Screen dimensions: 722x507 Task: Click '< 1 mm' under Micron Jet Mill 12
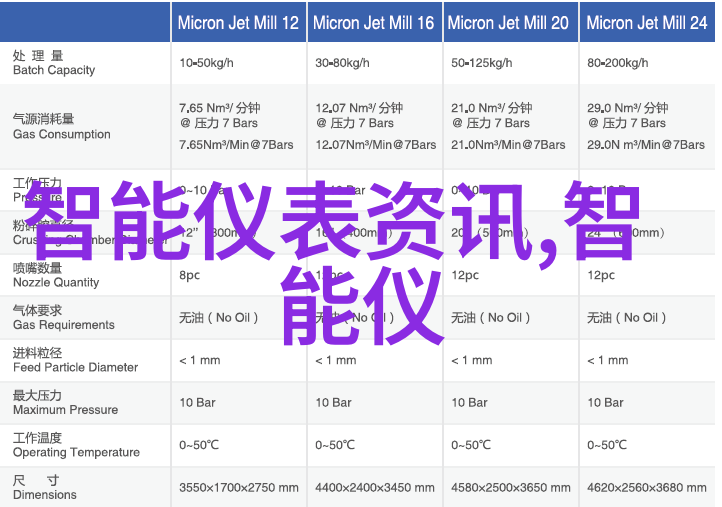click(x=200, y=360)
